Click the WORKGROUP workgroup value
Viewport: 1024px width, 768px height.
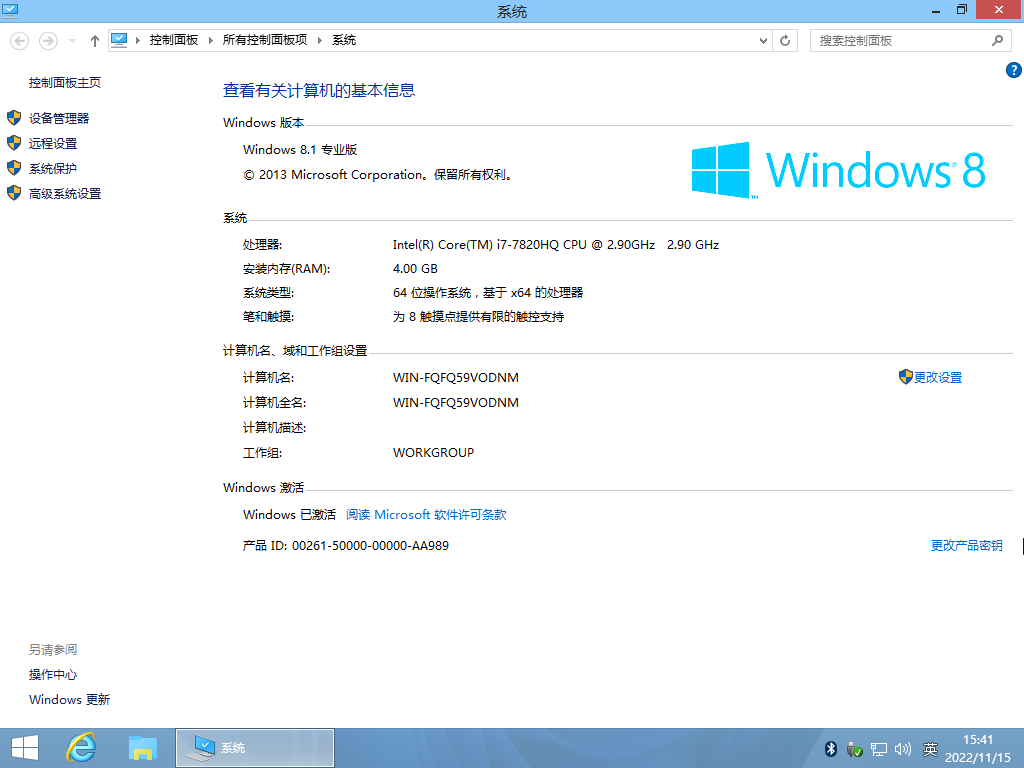point(433,453)
